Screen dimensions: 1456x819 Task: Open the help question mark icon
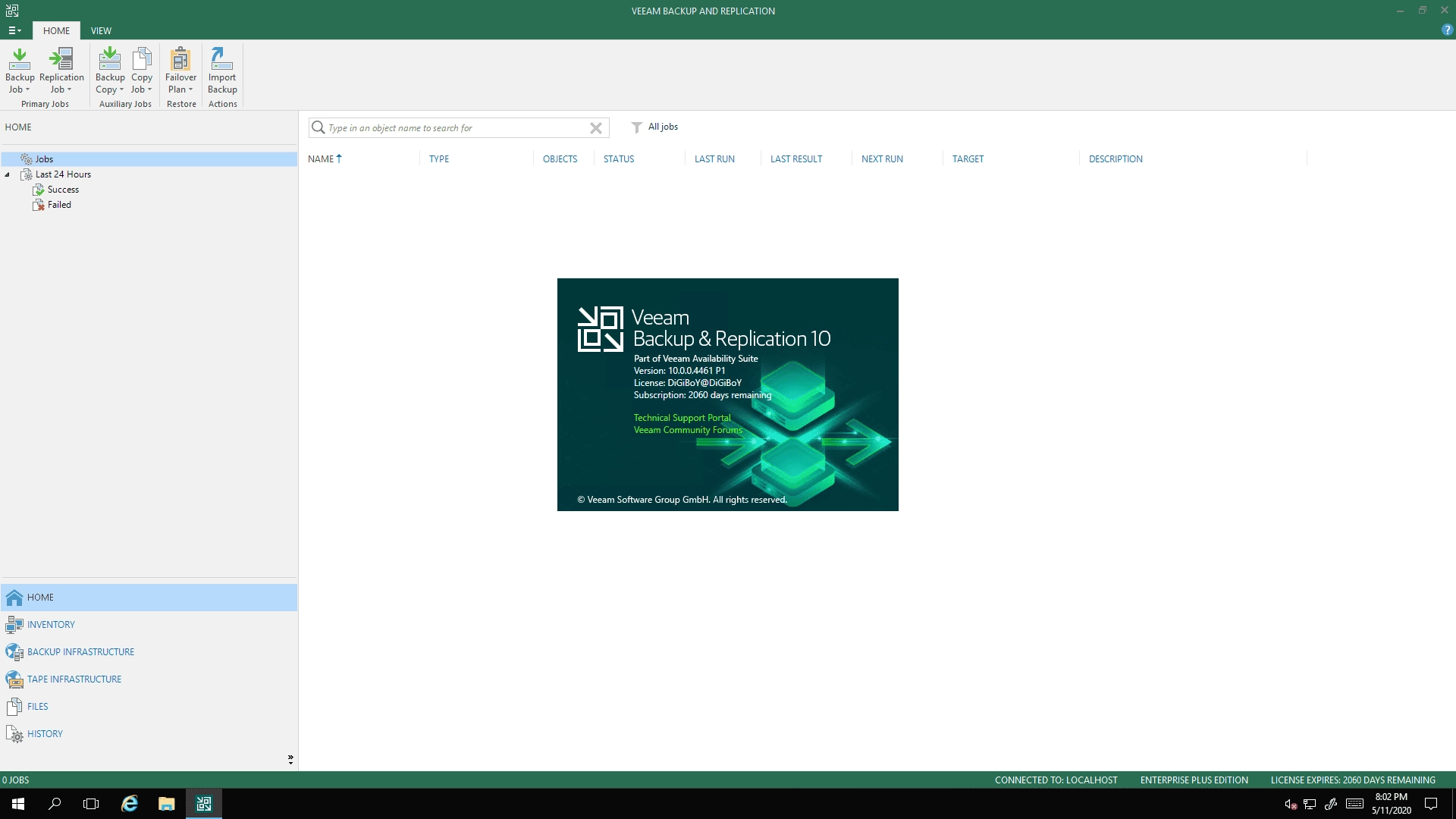tap(1447, 30)
